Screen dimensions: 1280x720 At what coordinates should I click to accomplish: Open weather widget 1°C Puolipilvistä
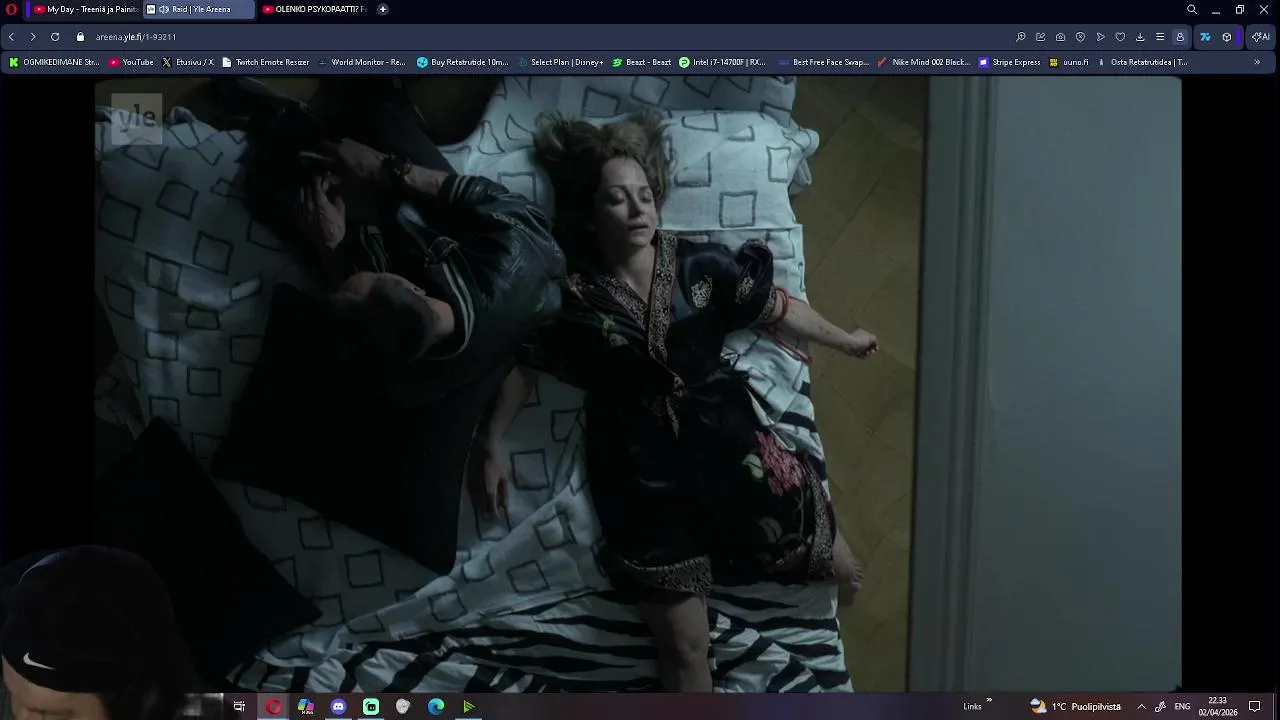(1076, 706)
